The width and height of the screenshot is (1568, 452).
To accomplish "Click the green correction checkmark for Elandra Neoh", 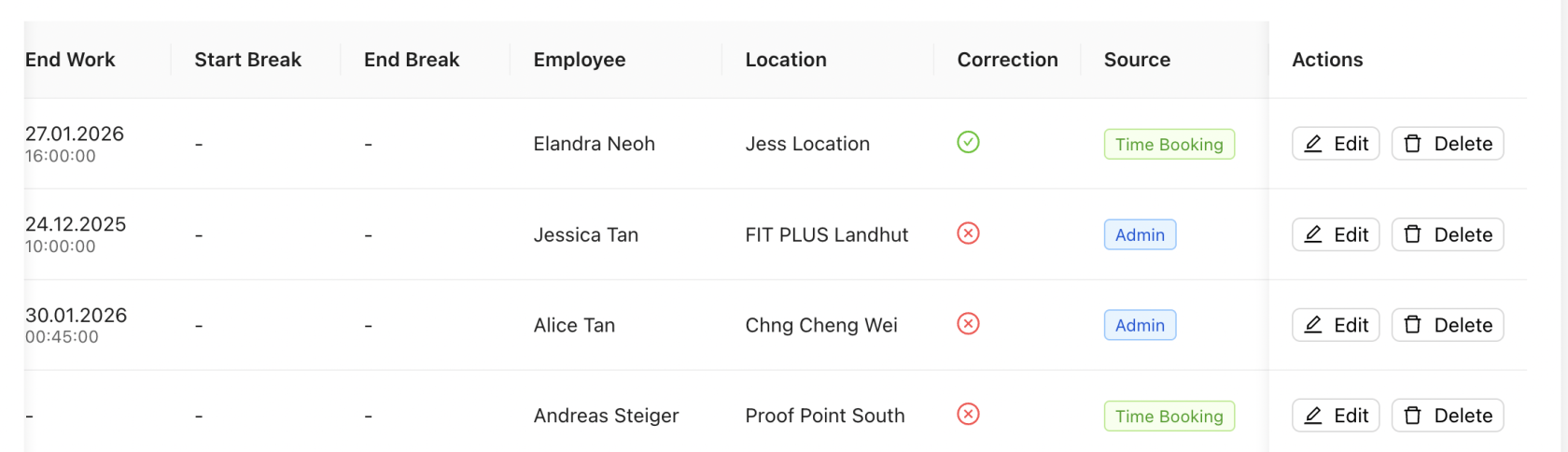I will coord(968,143).
